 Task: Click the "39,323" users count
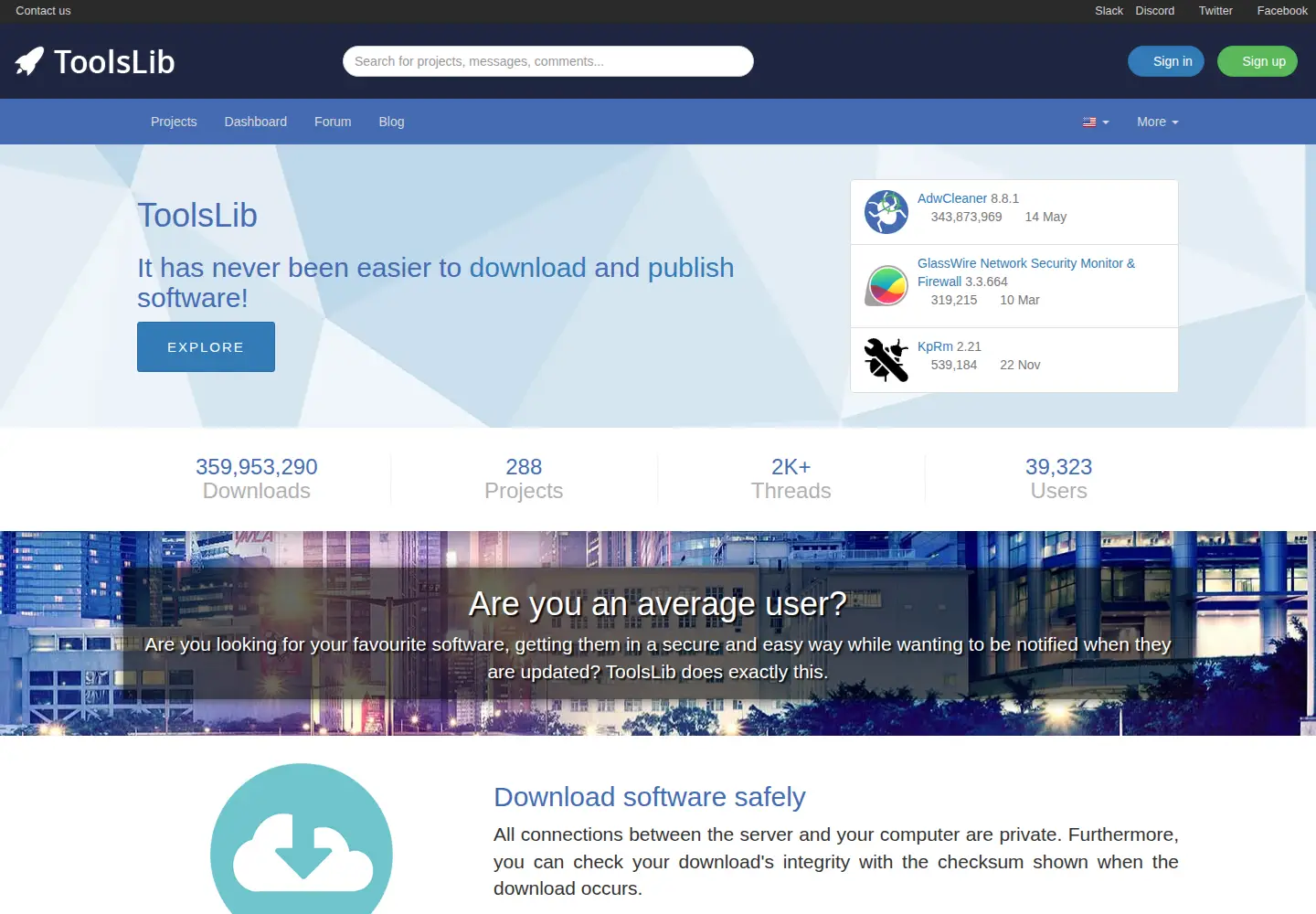pos(1059,467)
